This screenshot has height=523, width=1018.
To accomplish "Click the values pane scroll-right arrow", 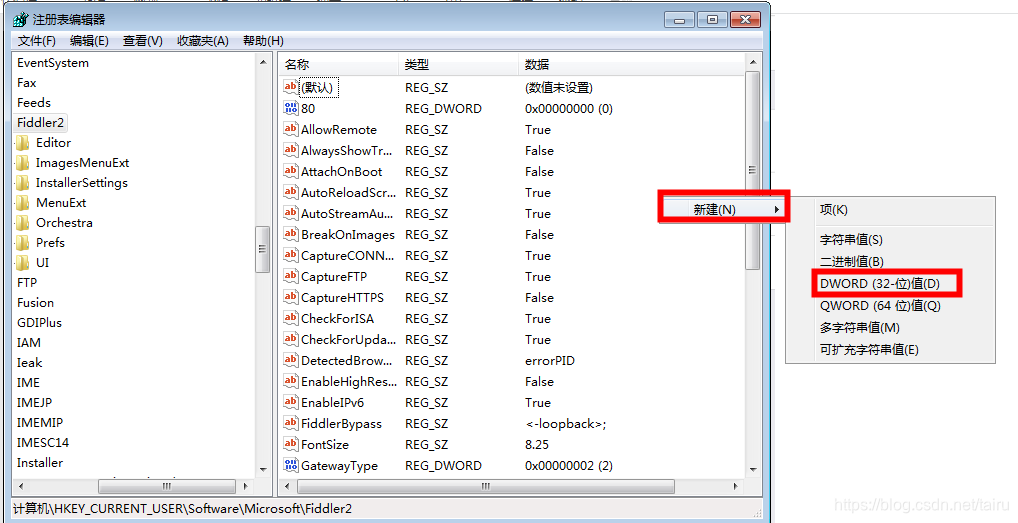I will [736, 486].
